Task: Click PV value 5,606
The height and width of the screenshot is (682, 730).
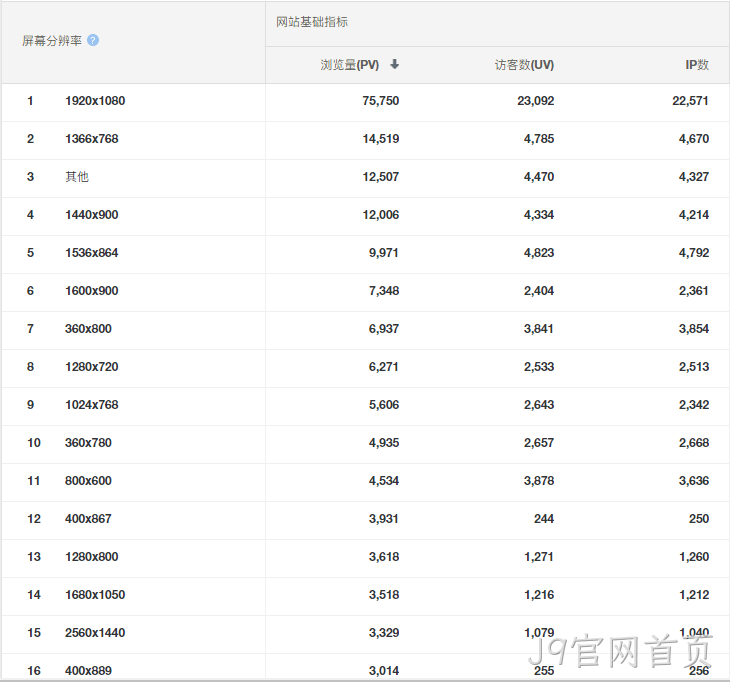Action: pyautogui.click(x=384, y=405)
